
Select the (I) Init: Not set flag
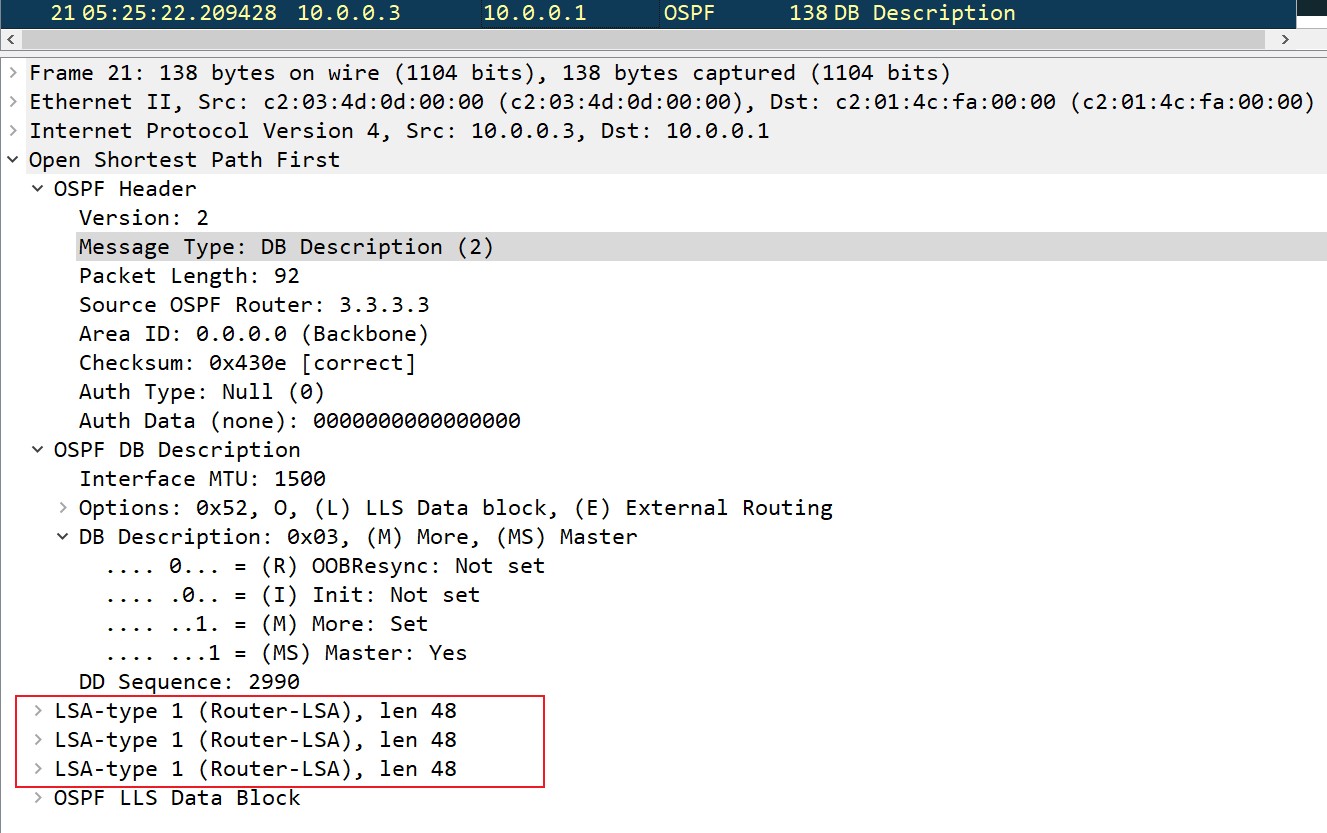tap(293, 595)
